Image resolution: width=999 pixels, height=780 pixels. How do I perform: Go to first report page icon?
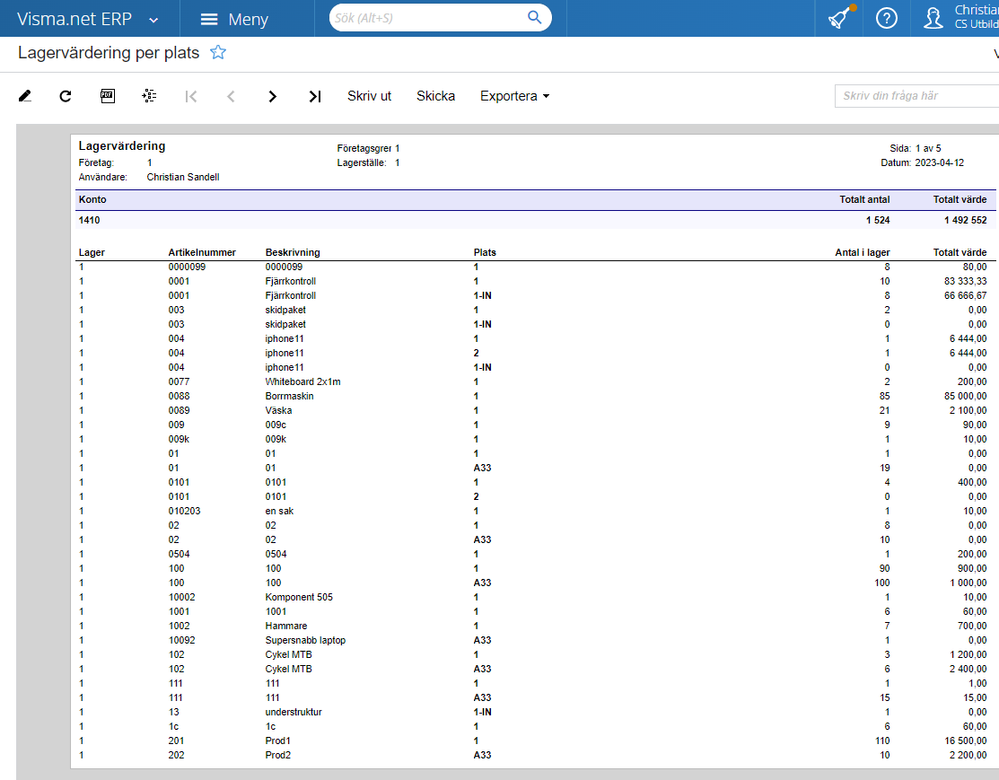pyautogui.click(x=190, y=96)
